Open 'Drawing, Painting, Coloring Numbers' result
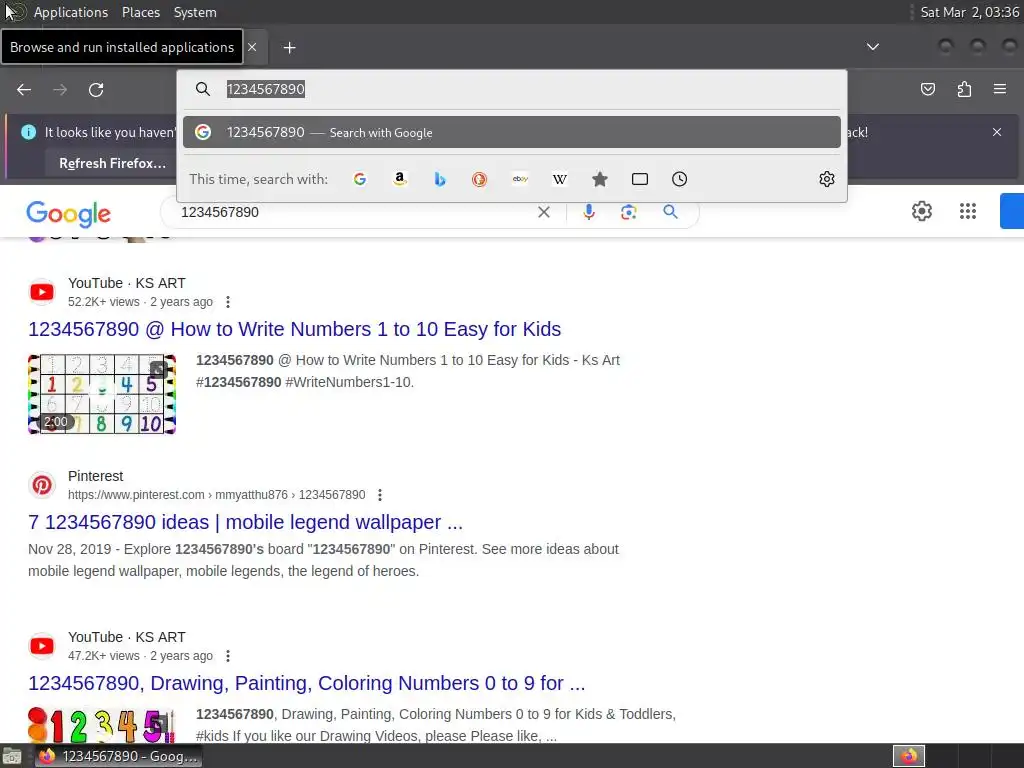The image size is (1024, 768). (306, 683)
